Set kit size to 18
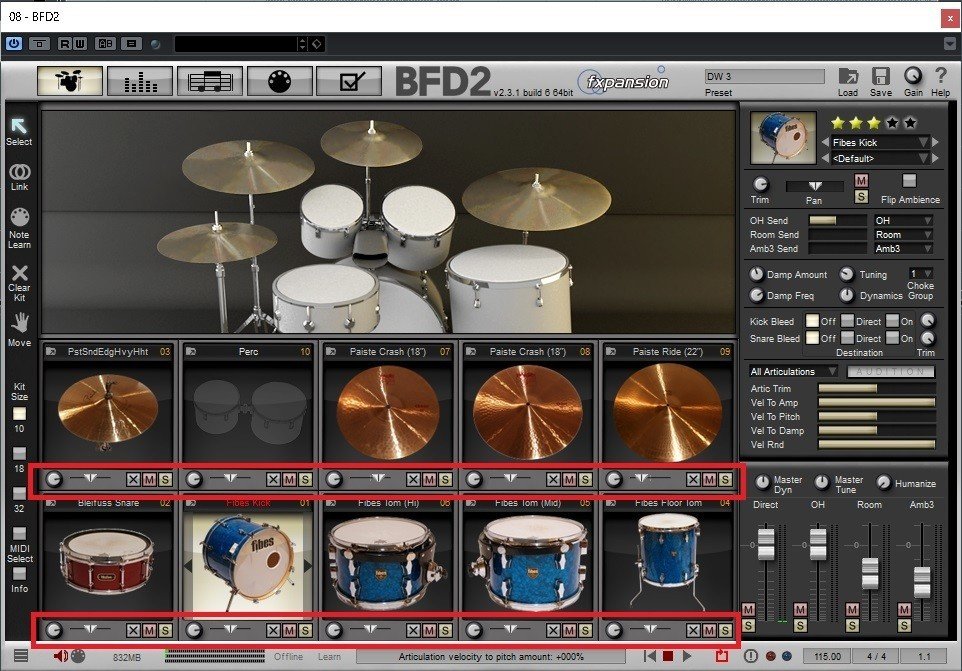962x671 pixels. click(20, 454)
